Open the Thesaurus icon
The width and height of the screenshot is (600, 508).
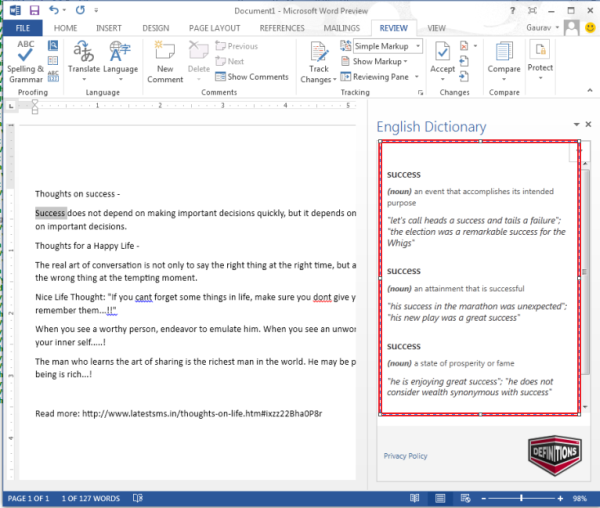point(53,61)
